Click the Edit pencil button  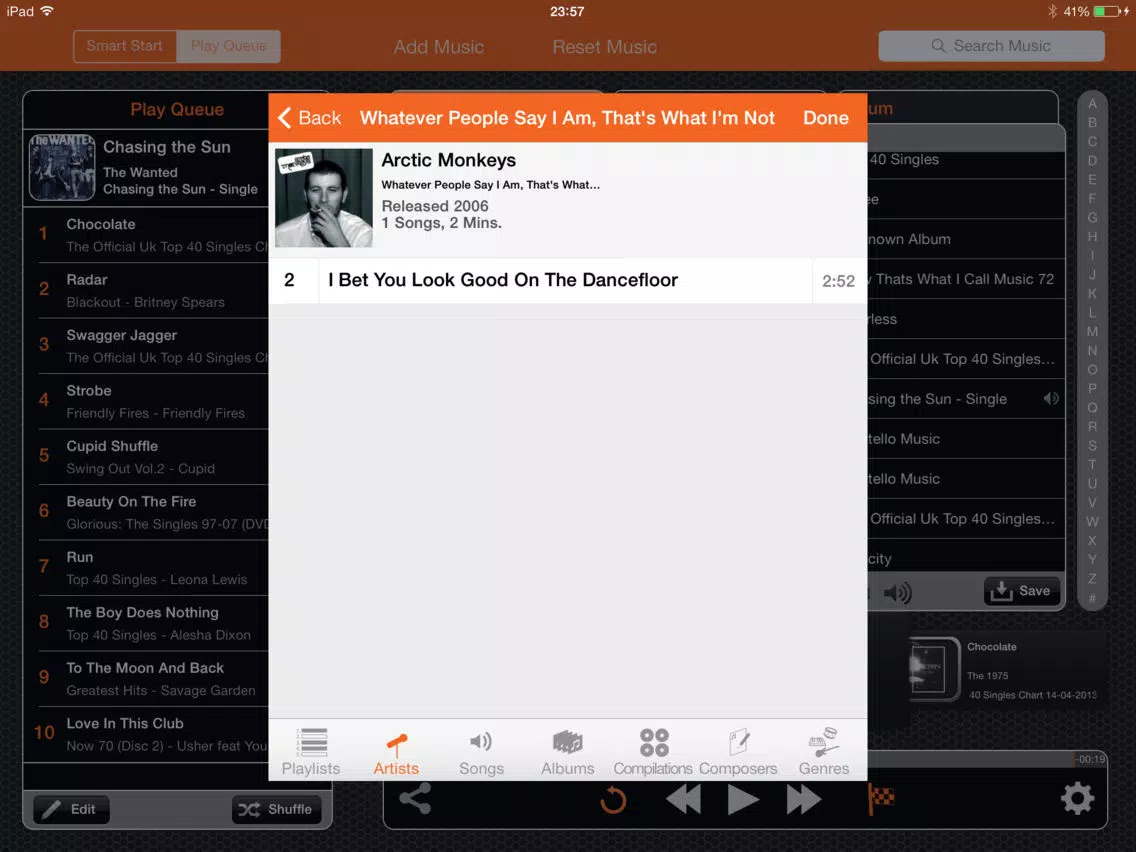[x=71, y=809]
